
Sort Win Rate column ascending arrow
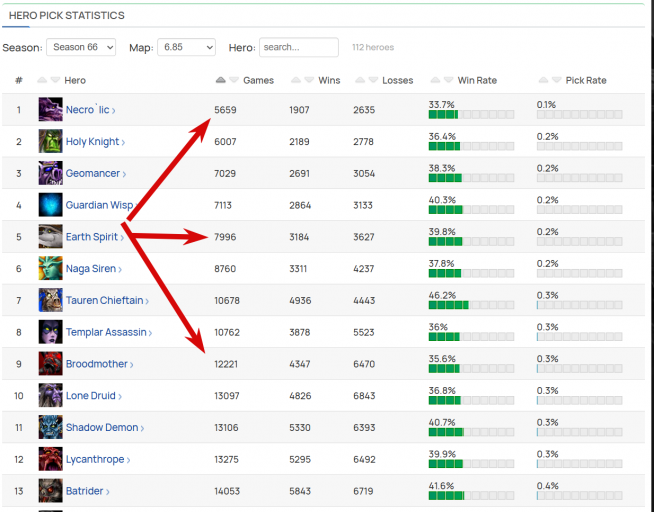[x=435, y=80]
